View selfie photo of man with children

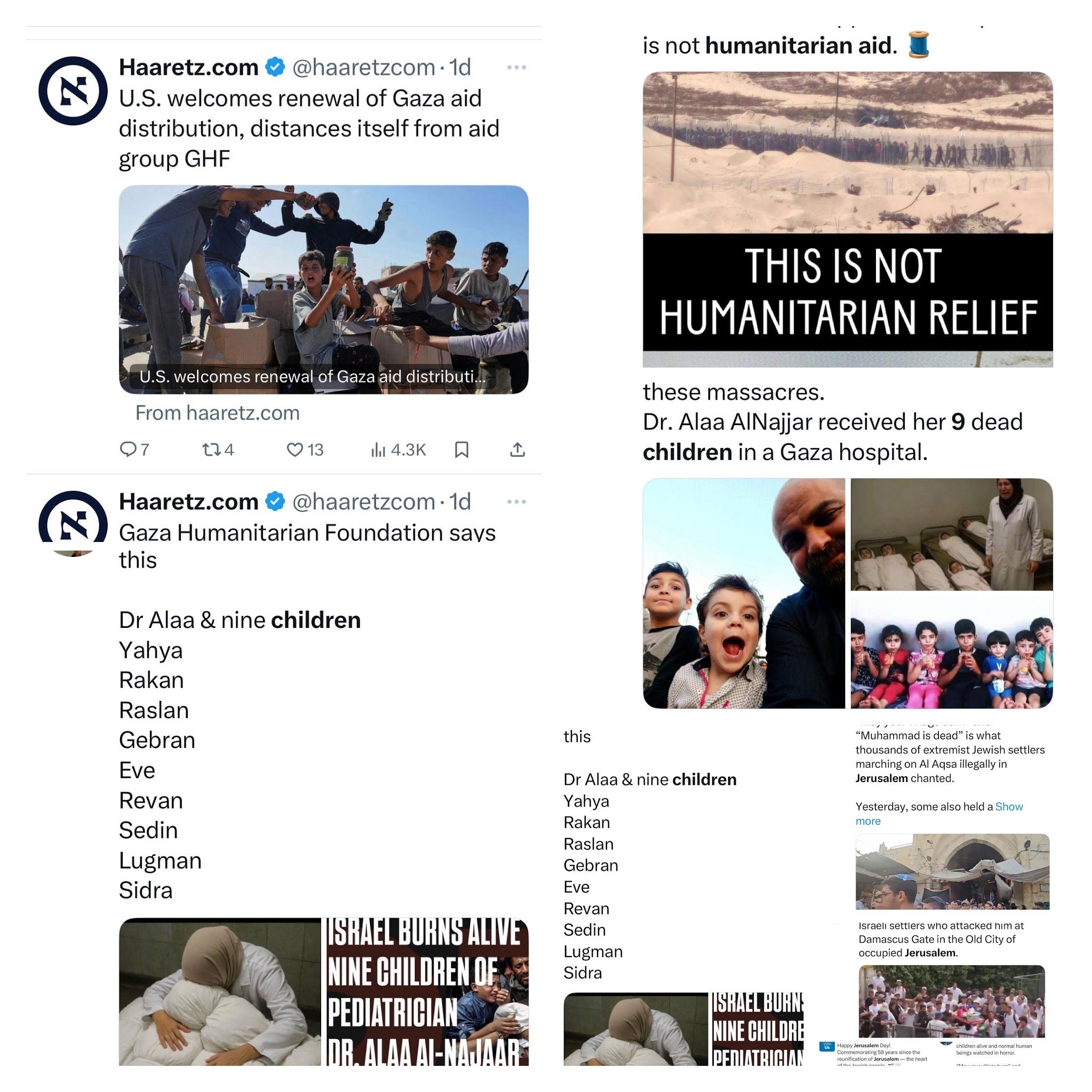[x=744, y=593]
